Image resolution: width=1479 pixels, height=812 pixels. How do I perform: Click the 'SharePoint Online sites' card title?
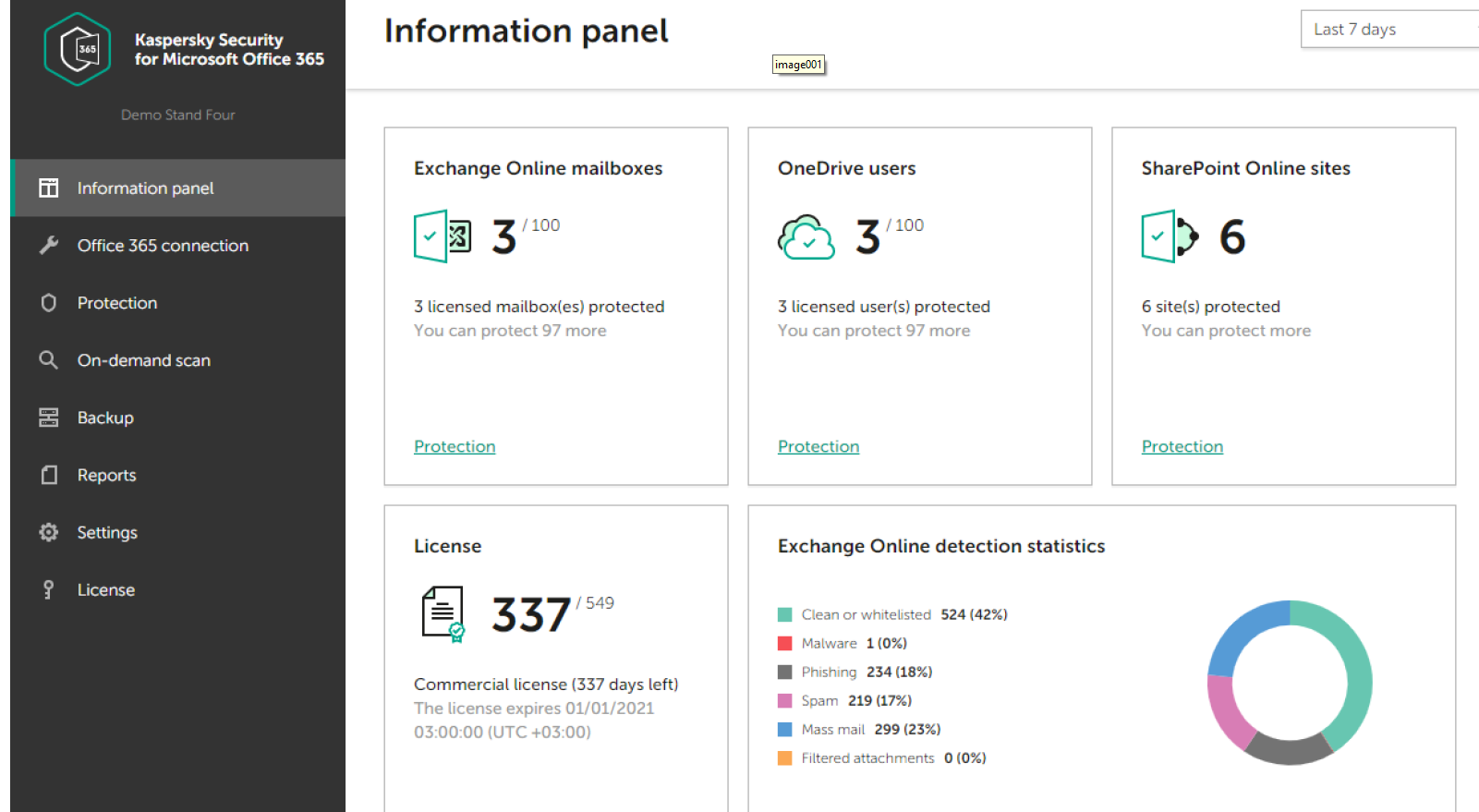point(1246,168)
